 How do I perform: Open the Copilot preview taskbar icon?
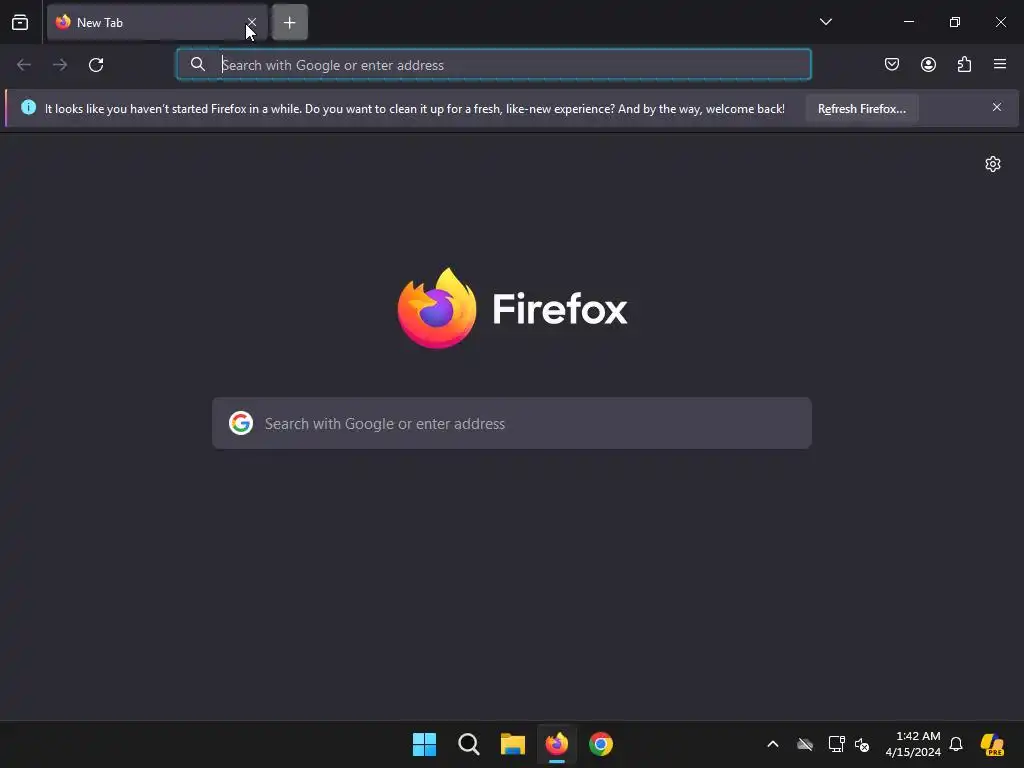[x=992, y=744]
